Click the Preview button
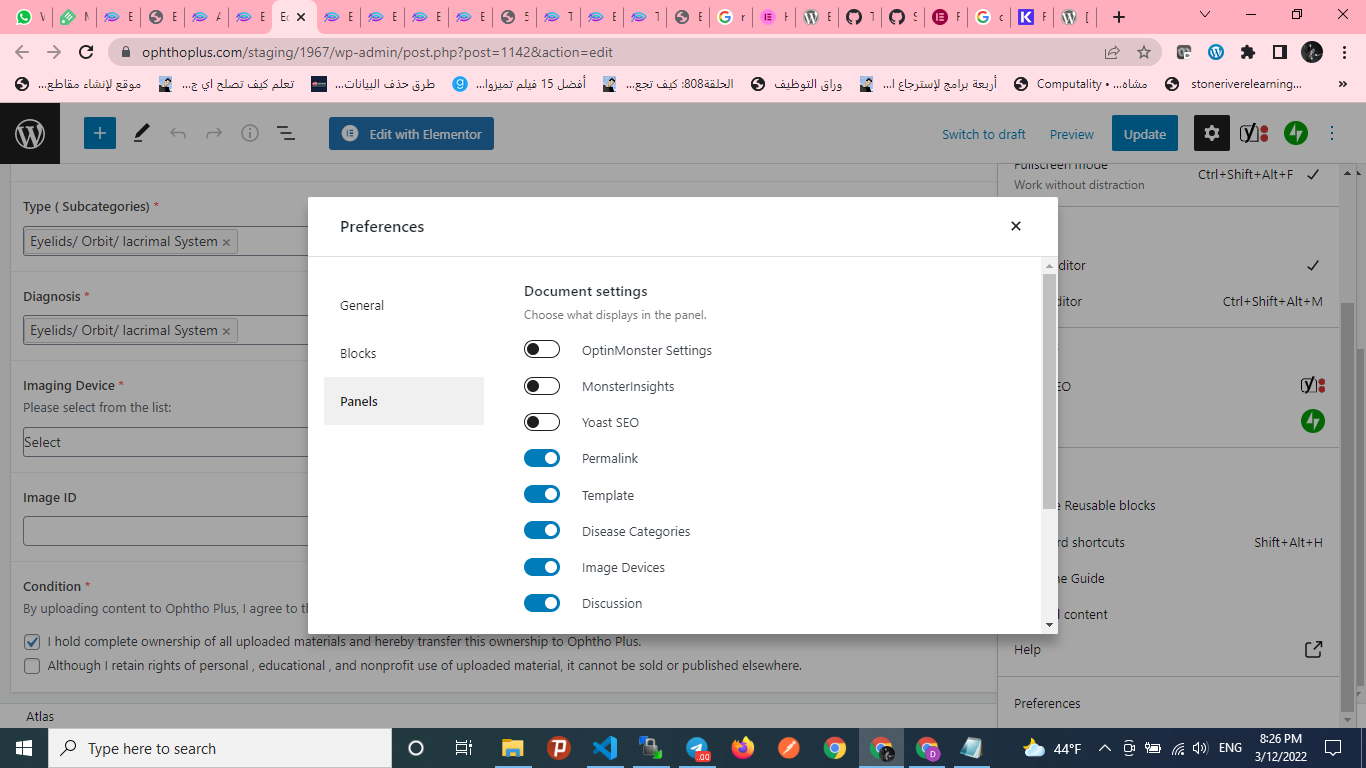 (1072, 134)
